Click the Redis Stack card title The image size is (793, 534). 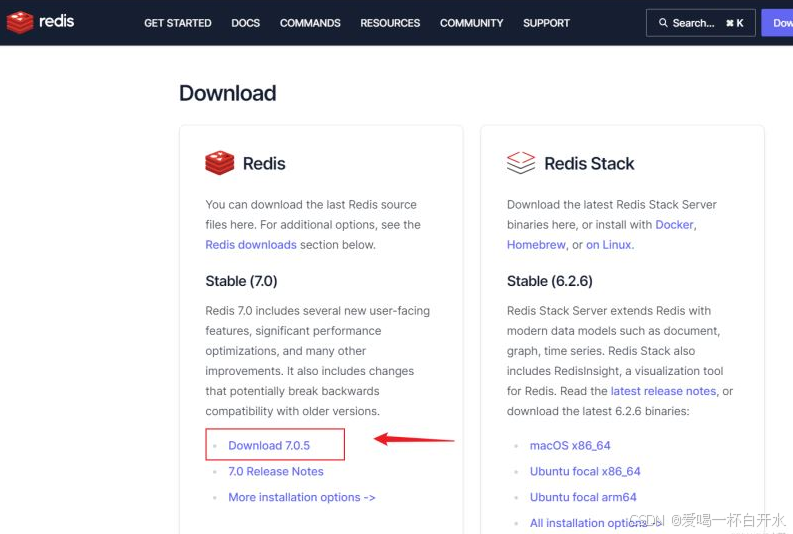point(589,163)
